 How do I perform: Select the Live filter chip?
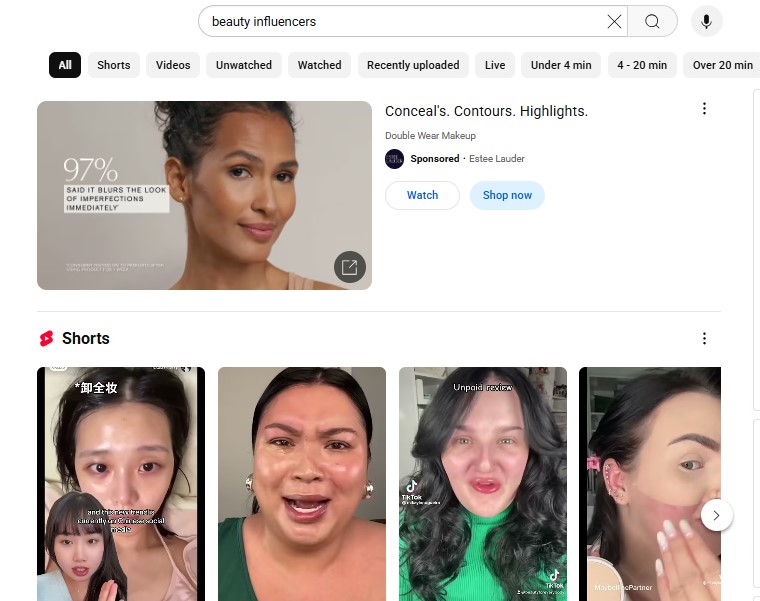[495, 65]
